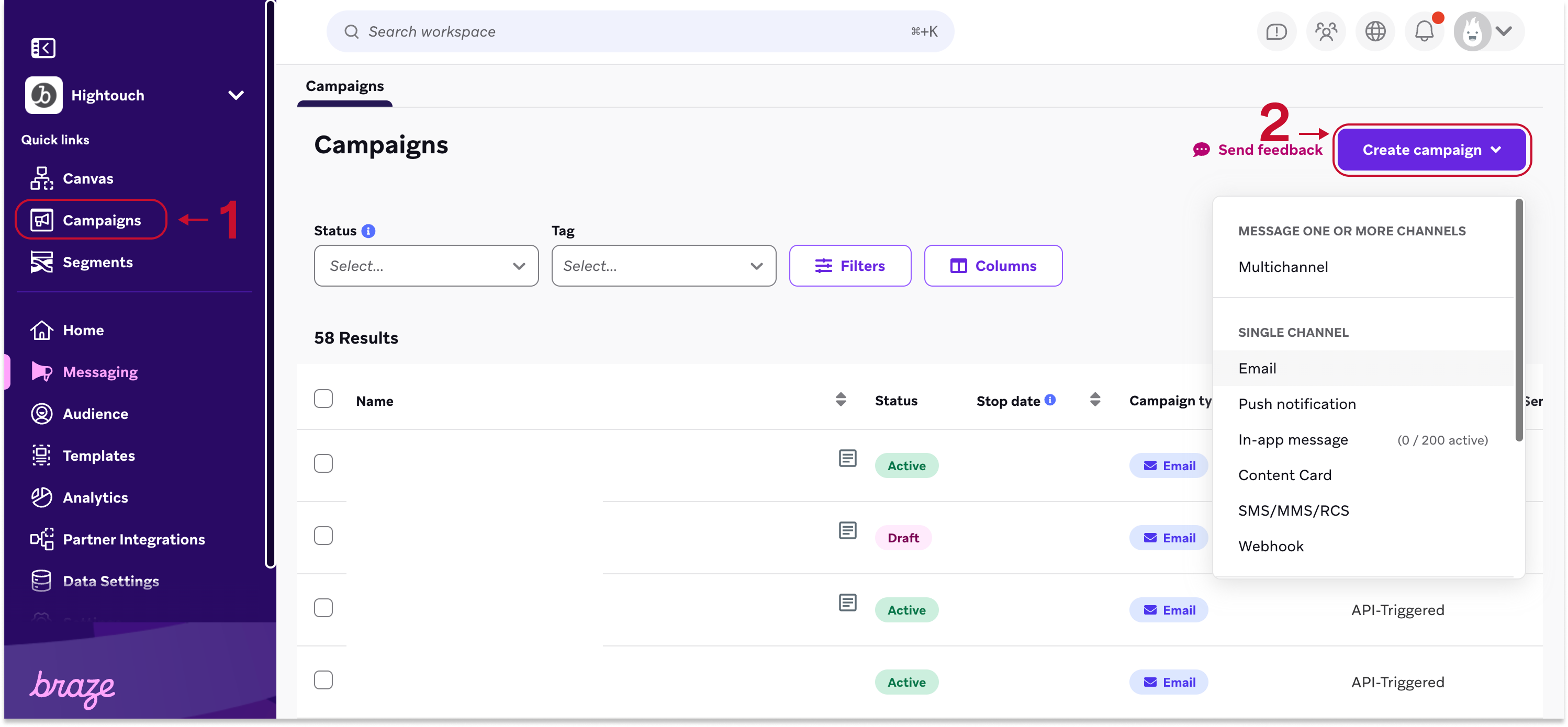Expand the Hightouch workspace switcher
This screenshot has width=1568, height=727.
pos(236,96)
